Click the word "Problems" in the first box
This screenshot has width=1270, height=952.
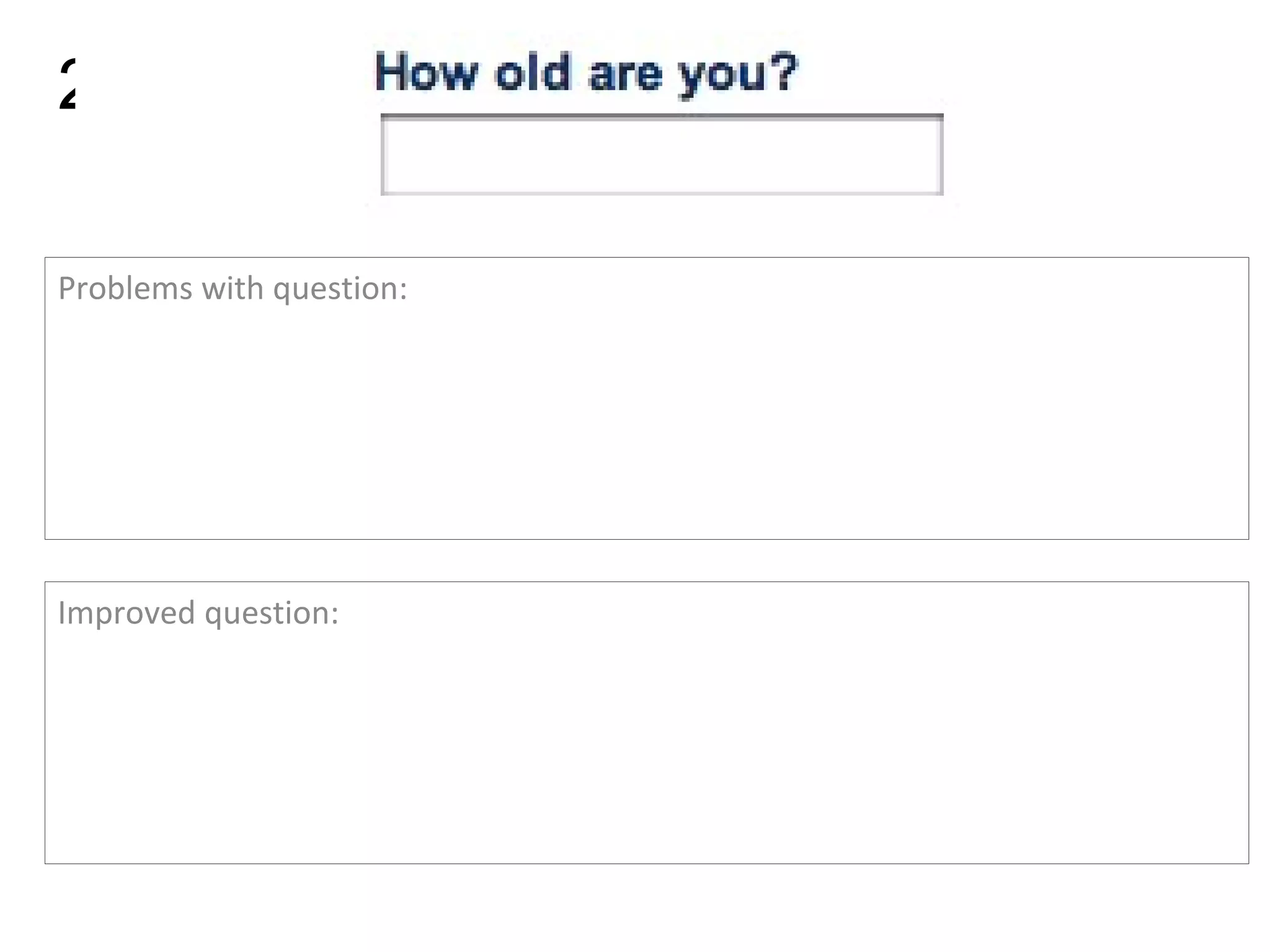(x=125, y=289)
